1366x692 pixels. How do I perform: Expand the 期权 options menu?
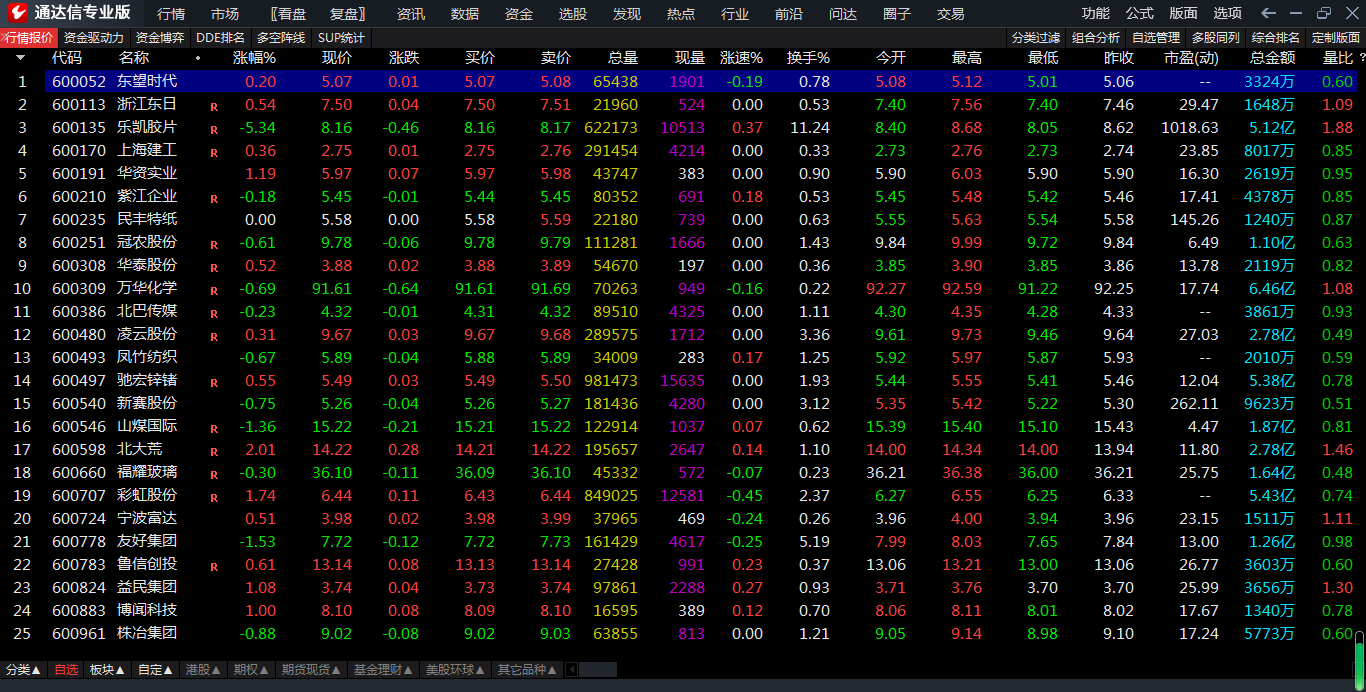tap(252, 670)
